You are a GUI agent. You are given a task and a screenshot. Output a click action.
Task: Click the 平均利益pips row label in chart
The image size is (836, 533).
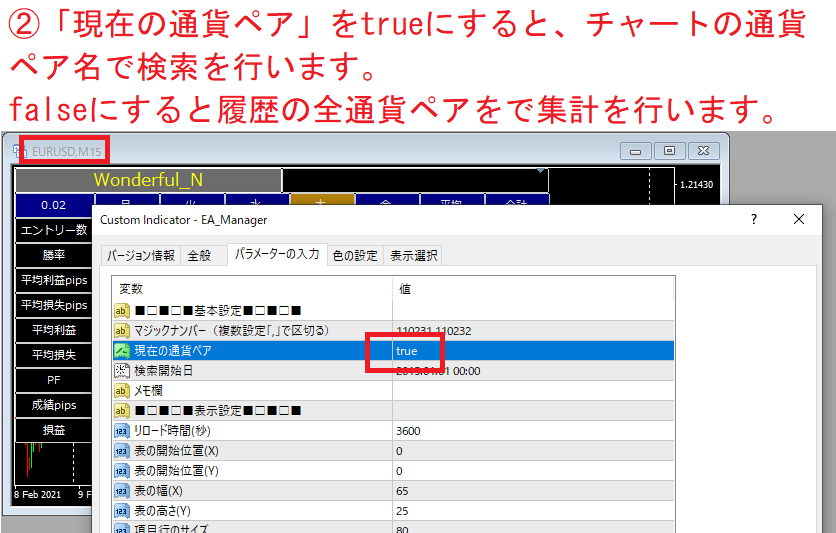coord(53,280)
